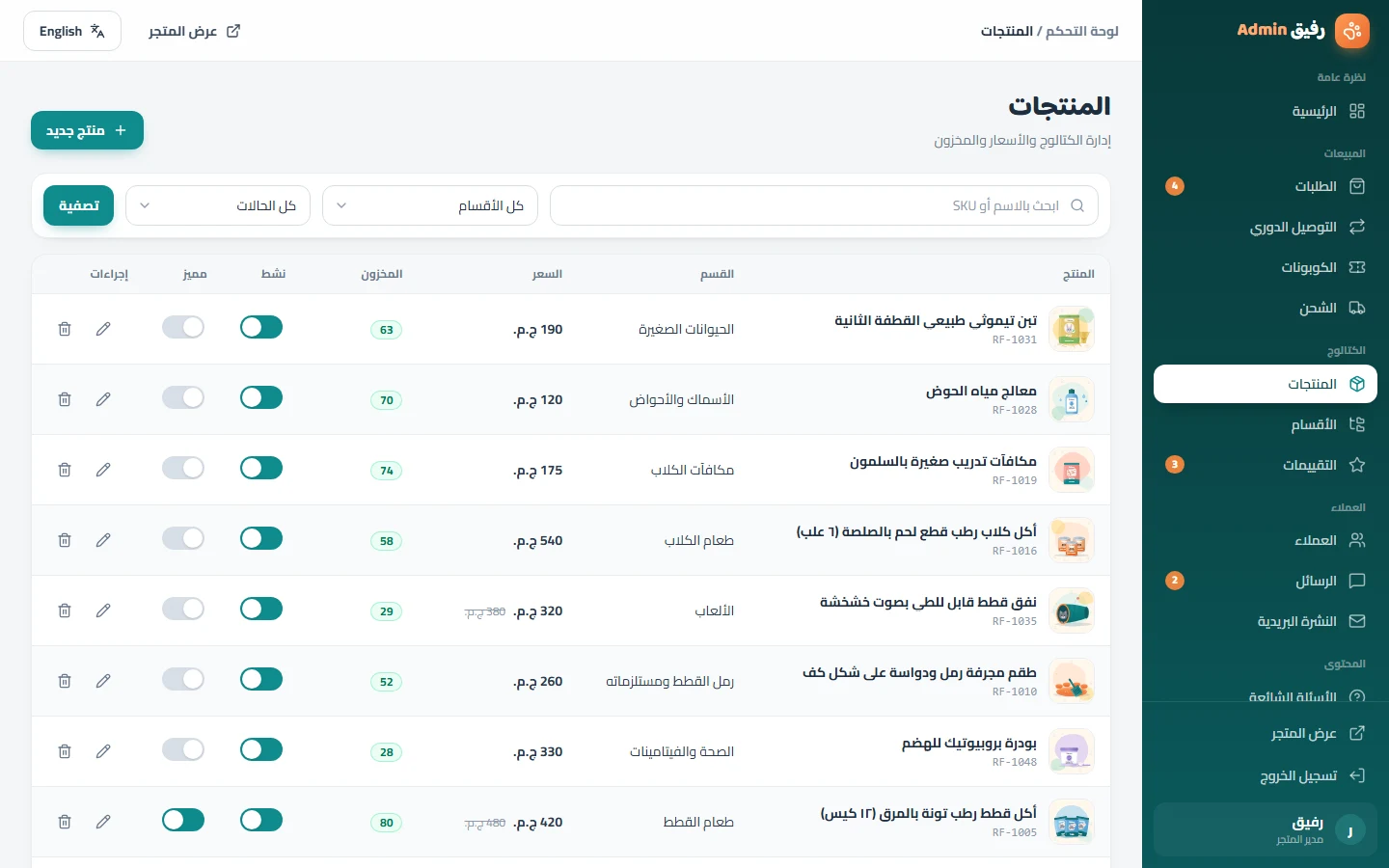Edit product RF-1031 with pencil icon
Viewport: 1389px width, 868px height.
click(x=103, y=329)
